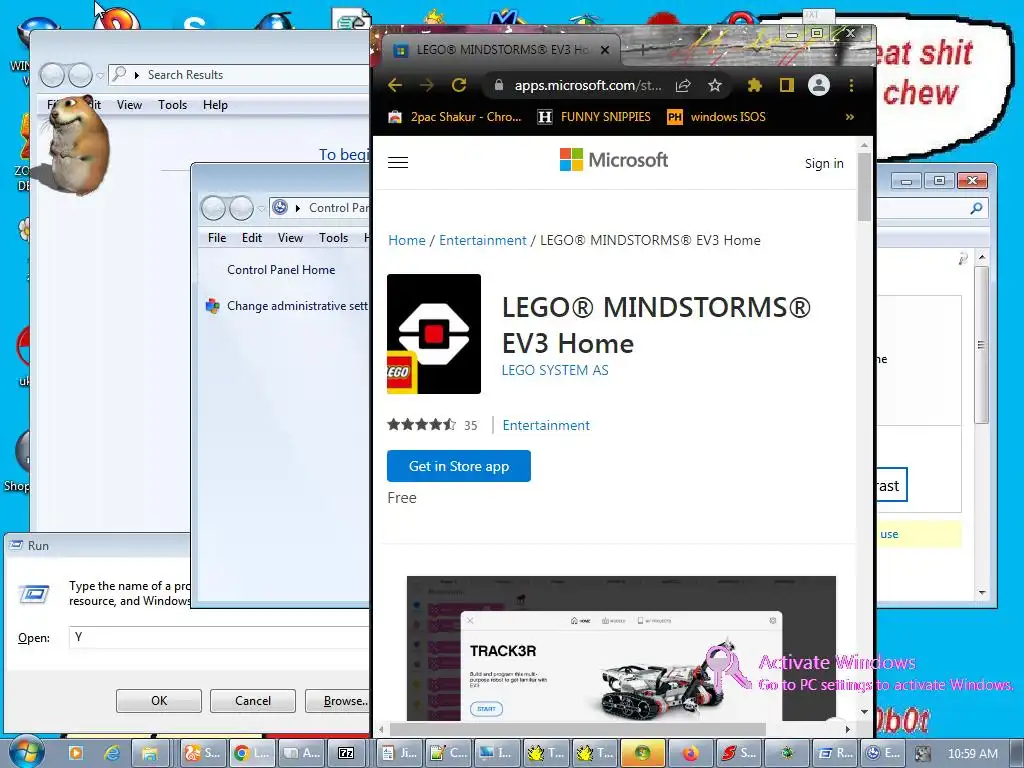Click OK in Run dialog

[x=159, y=701]
